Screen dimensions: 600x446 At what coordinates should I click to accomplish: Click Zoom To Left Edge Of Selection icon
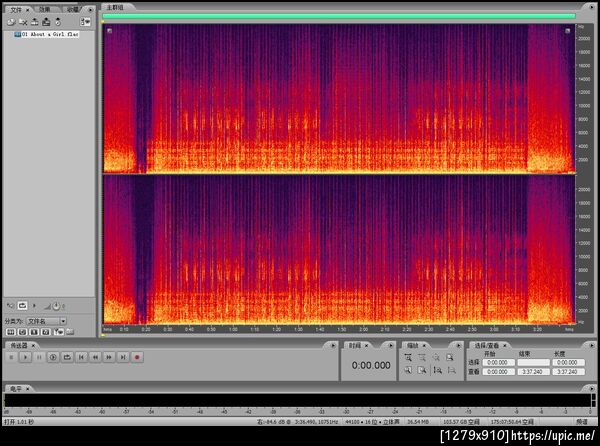[x=408, y=370]
